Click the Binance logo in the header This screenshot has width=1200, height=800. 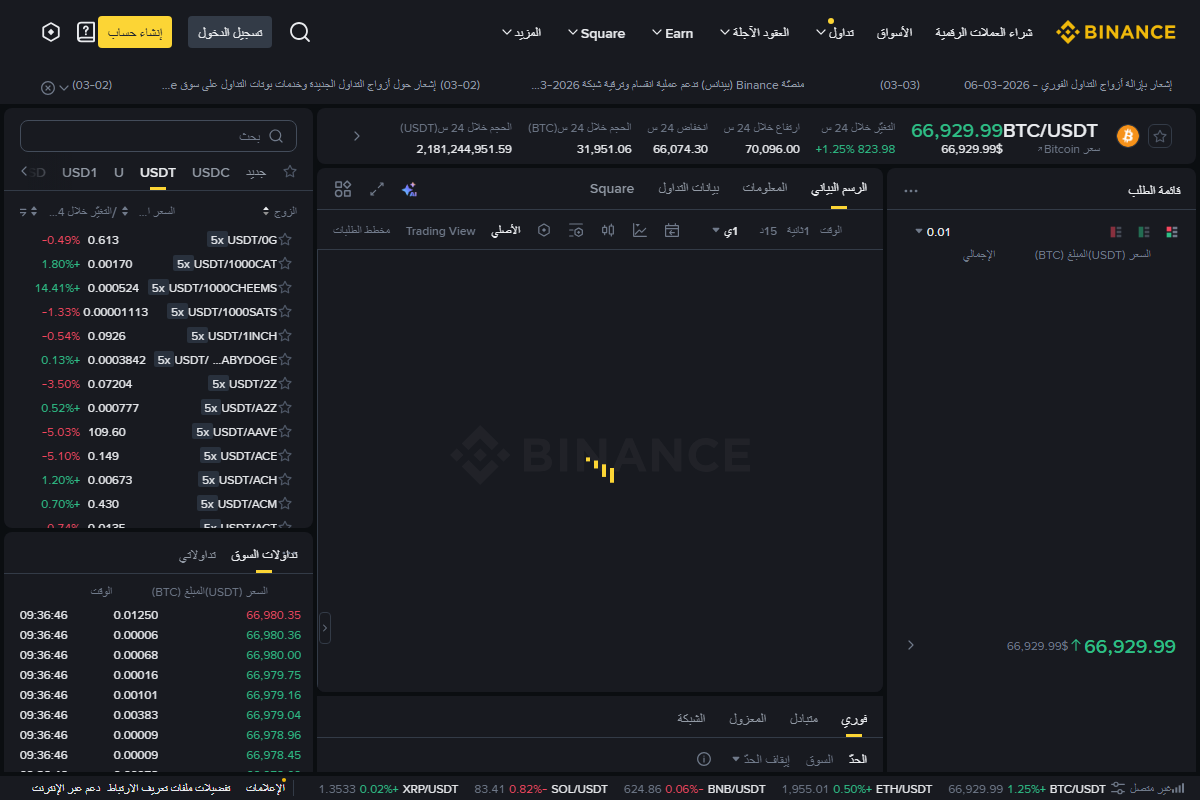click(x=1116, y=32)
